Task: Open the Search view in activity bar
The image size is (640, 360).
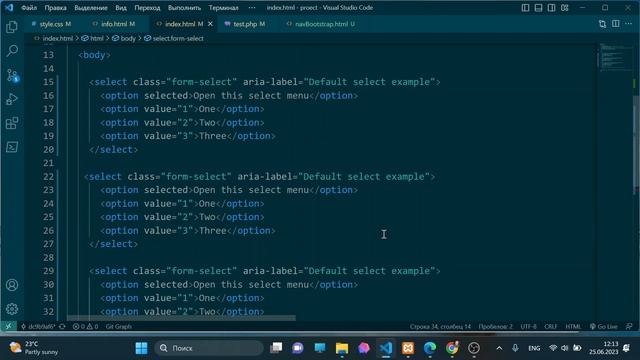Action: pos(12,51)
